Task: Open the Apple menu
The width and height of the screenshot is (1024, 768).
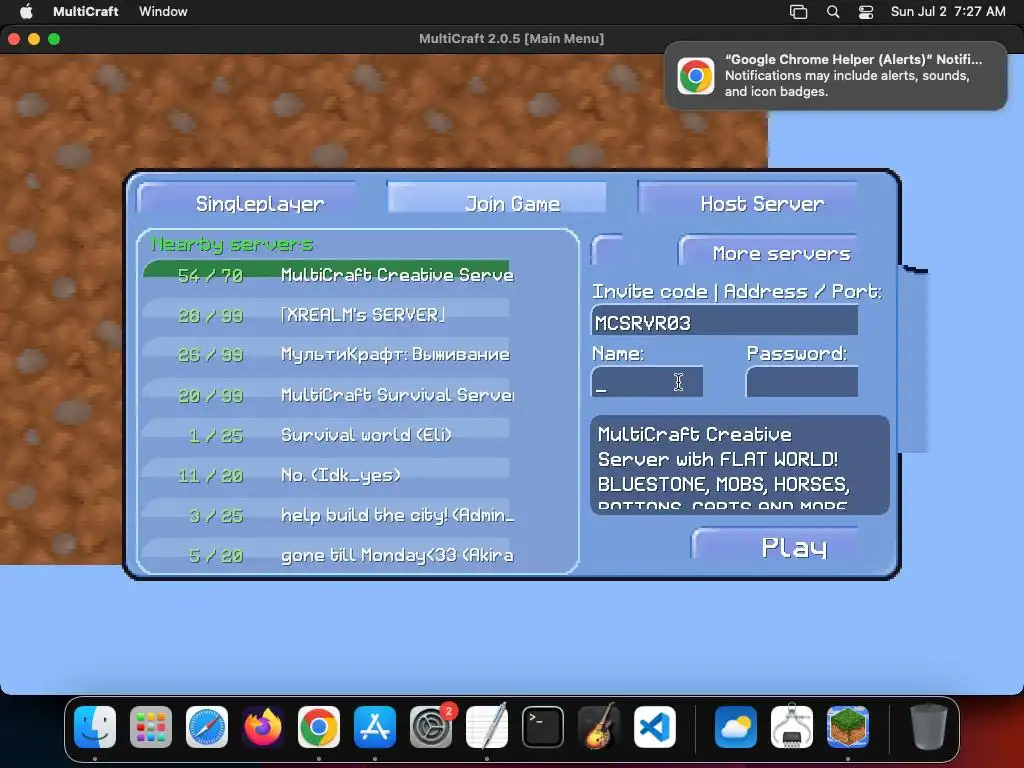Action: 25,11
